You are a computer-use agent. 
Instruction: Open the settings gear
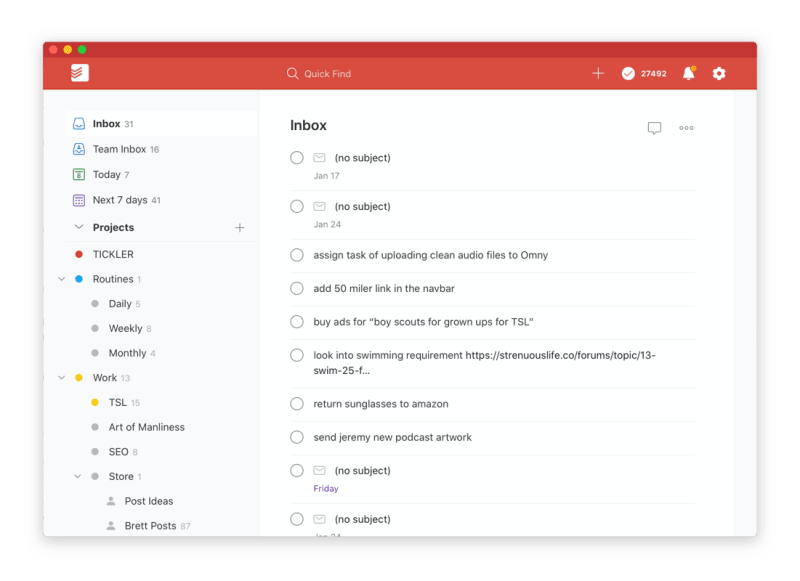tap(719, 72)
